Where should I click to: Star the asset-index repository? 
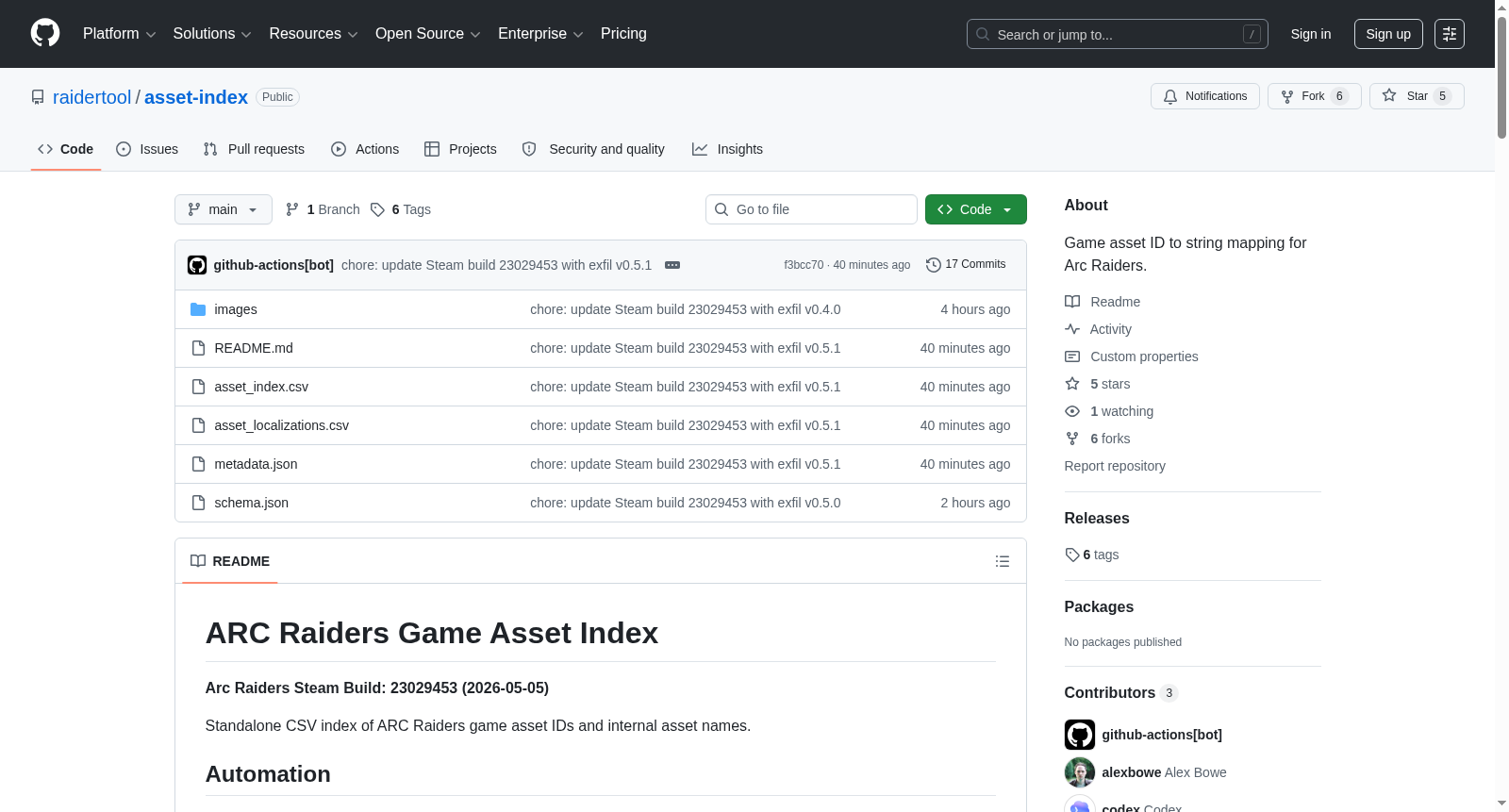click(1417, 96)
